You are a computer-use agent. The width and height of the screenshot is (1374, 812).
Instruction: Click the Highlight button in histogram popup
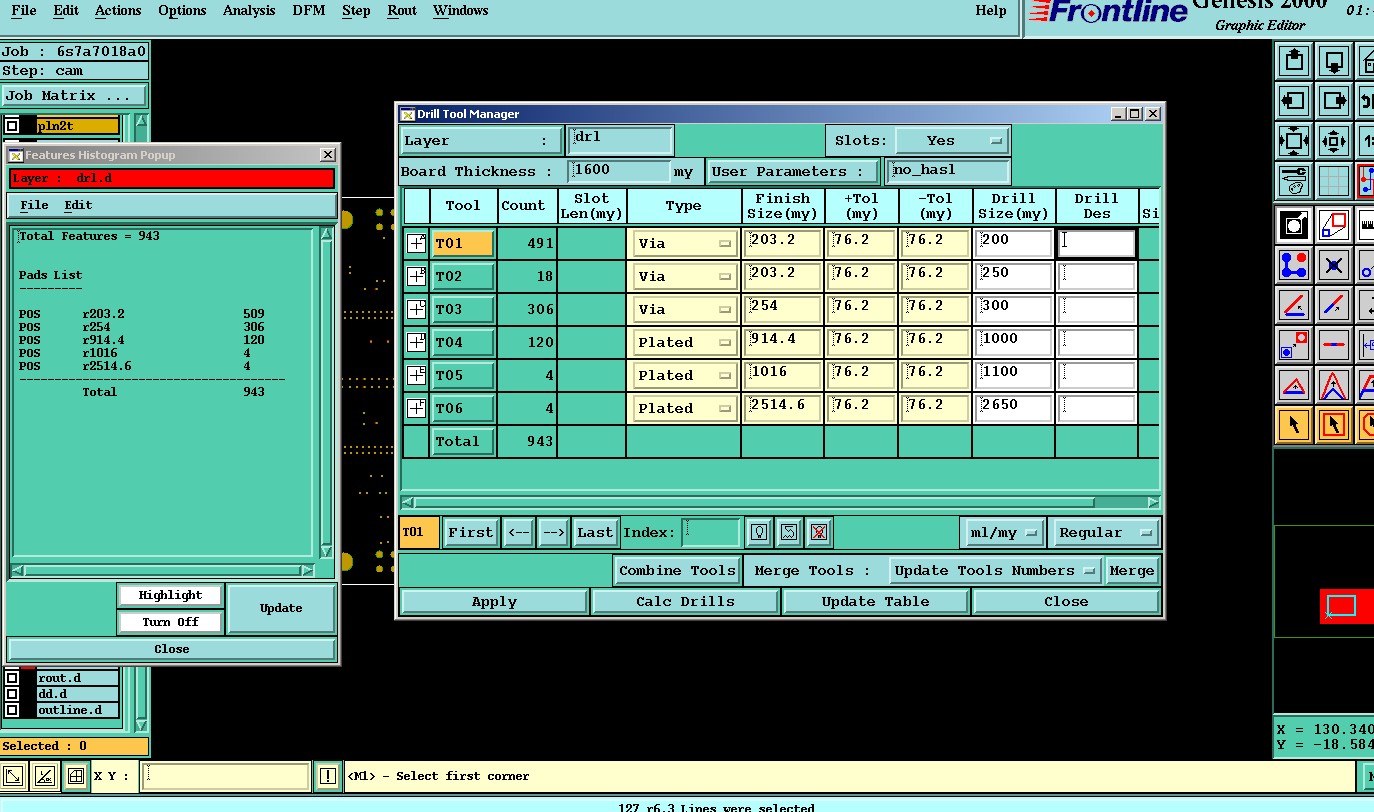(x=170, y=595)
